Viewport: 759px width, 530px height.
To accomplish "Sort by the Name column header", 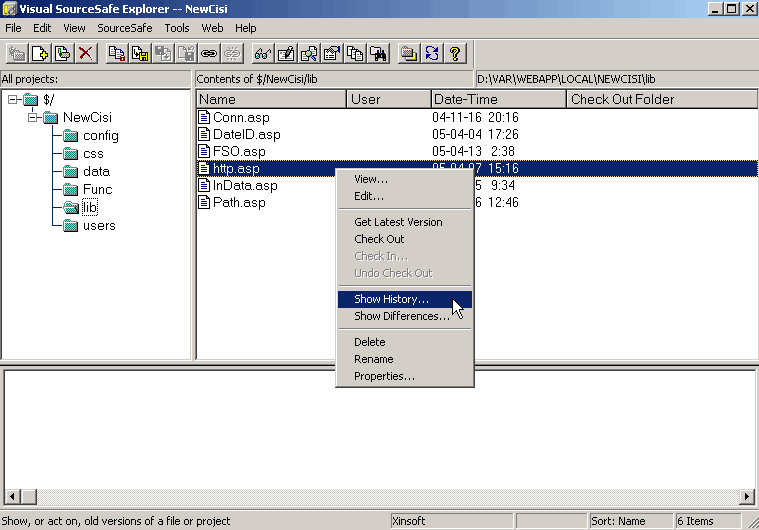I will tap(272, 99).
